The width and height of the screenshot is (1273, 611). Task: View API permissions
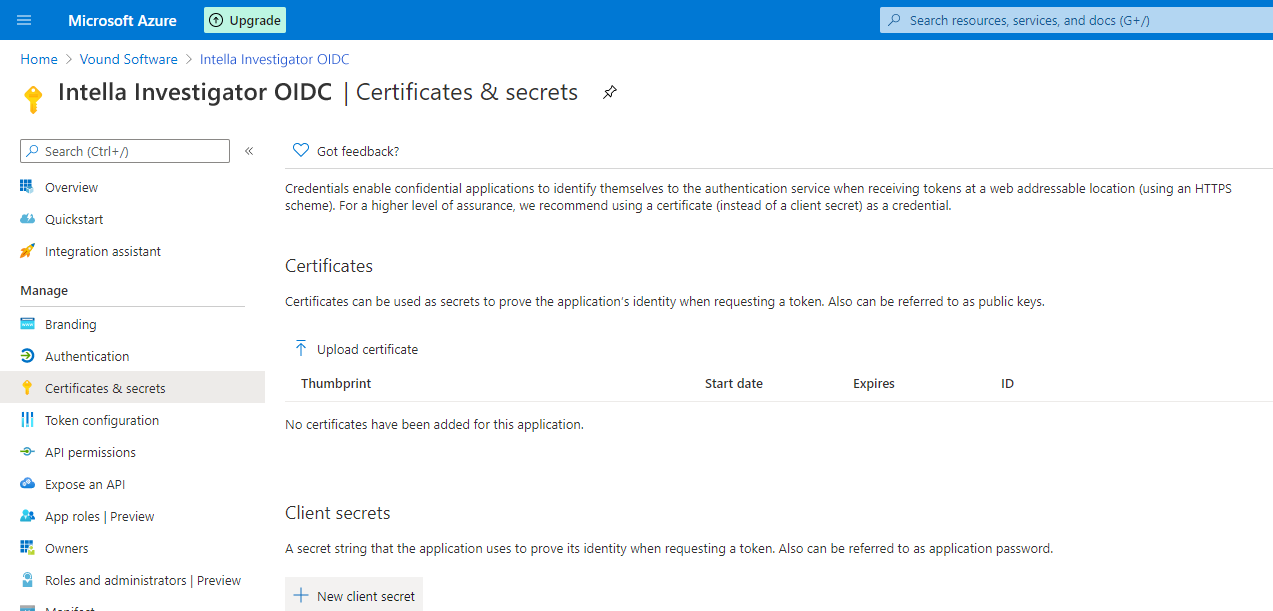tap(88, 452)
